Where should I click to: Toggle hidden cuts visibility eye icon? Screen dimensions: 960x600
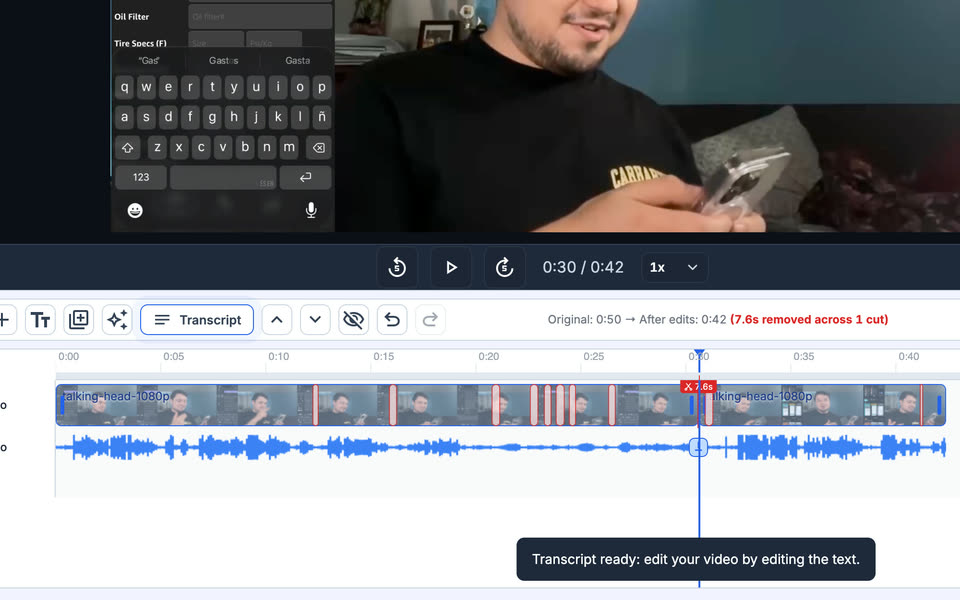[x=354, y=320]
